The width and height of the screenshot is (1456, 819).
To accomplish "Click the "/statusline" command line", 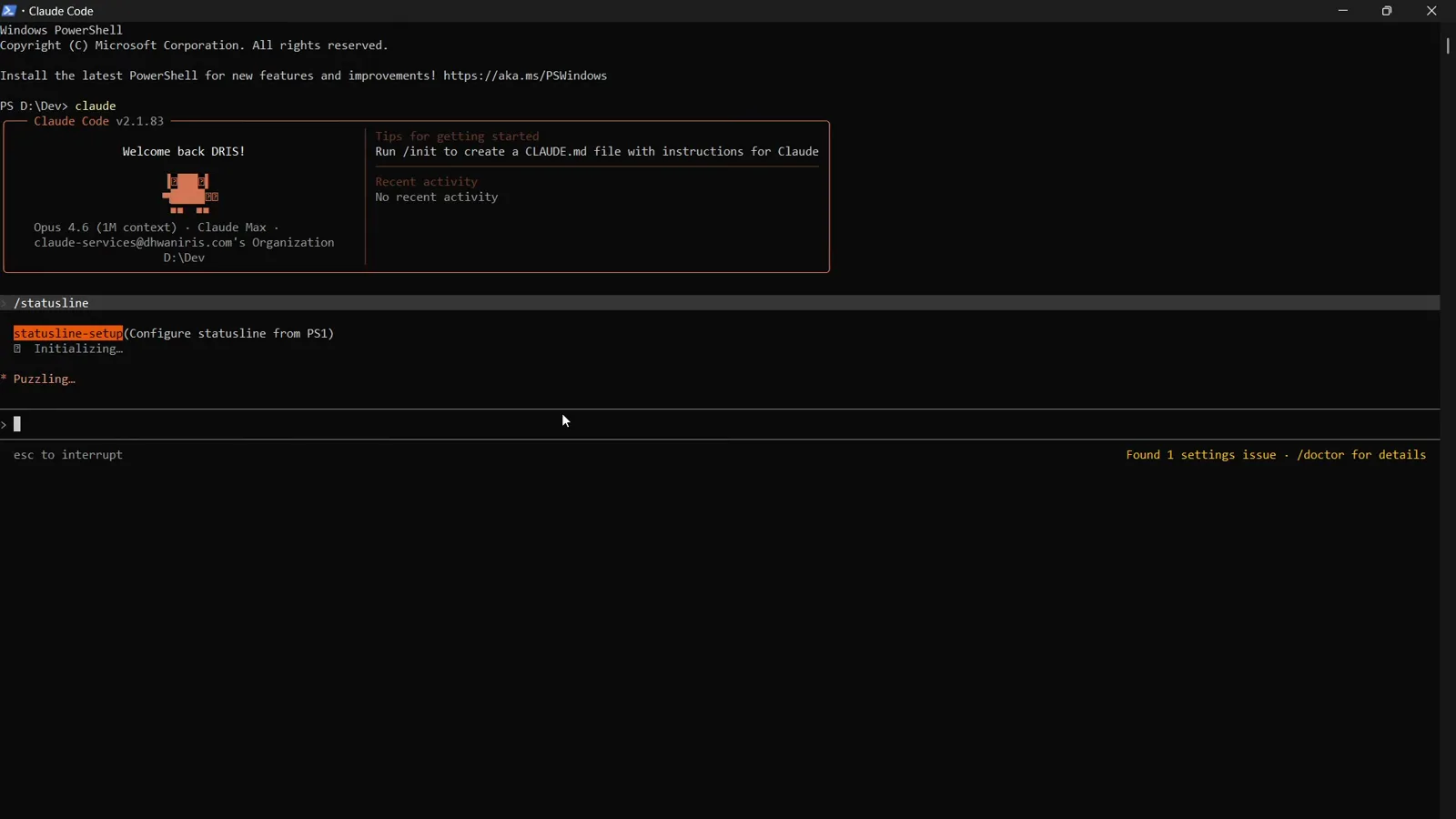I will click(719, 303).
